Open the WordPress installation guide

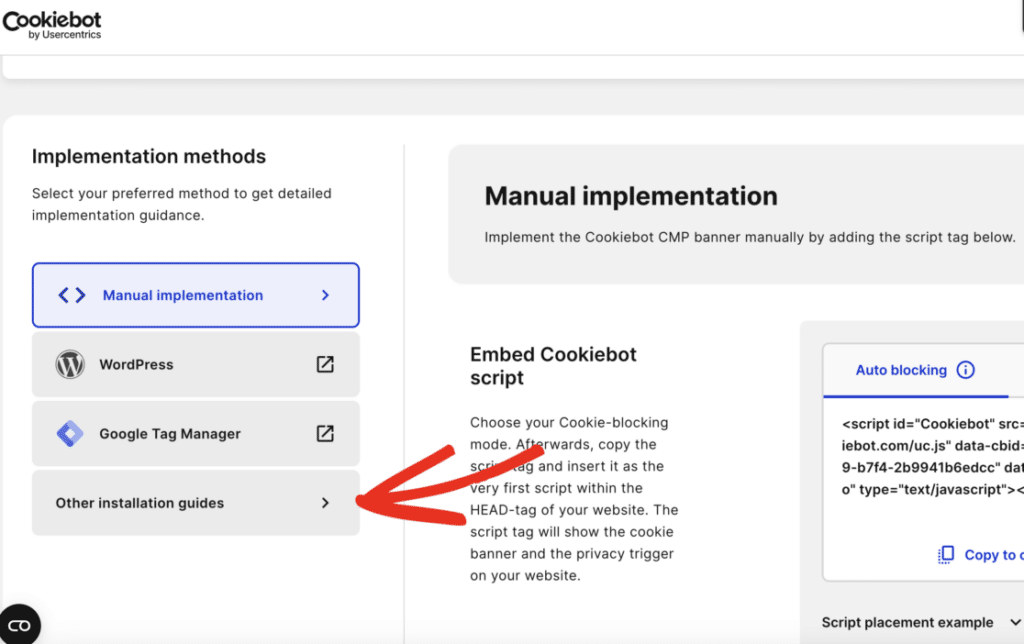(x=139, y=364)
